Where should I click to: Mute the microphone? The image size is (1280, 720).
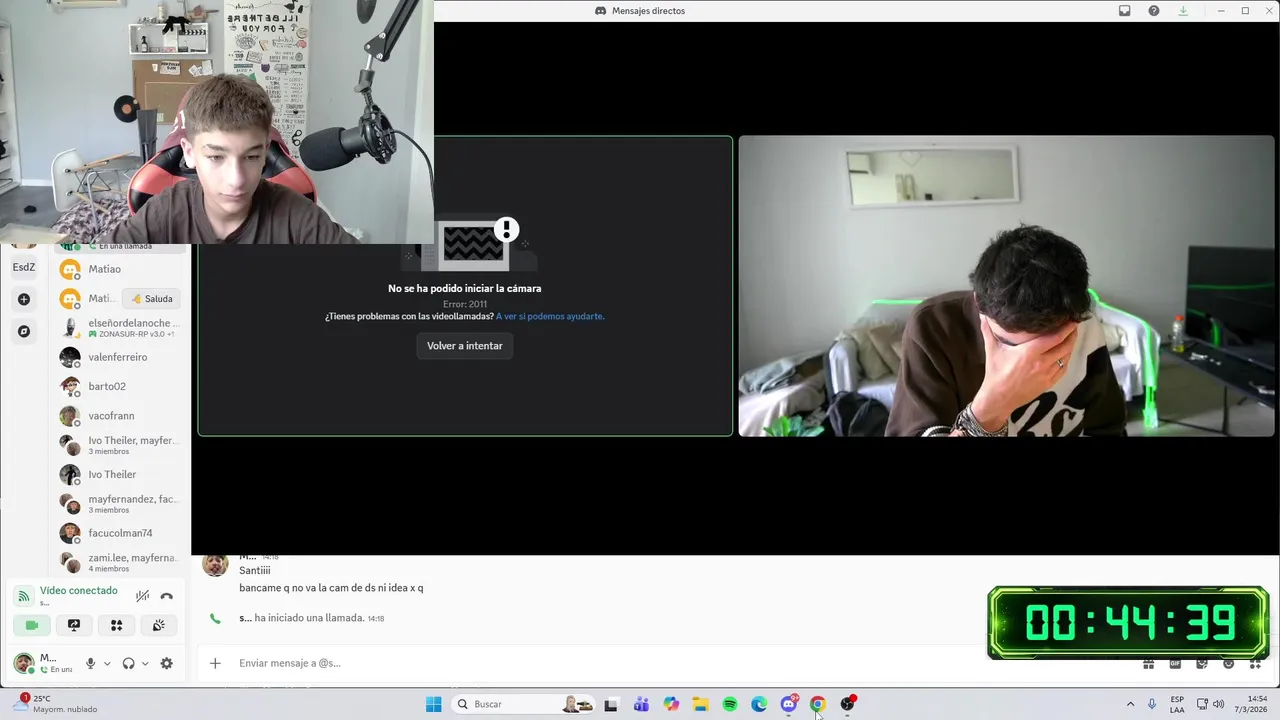point(90,663)
